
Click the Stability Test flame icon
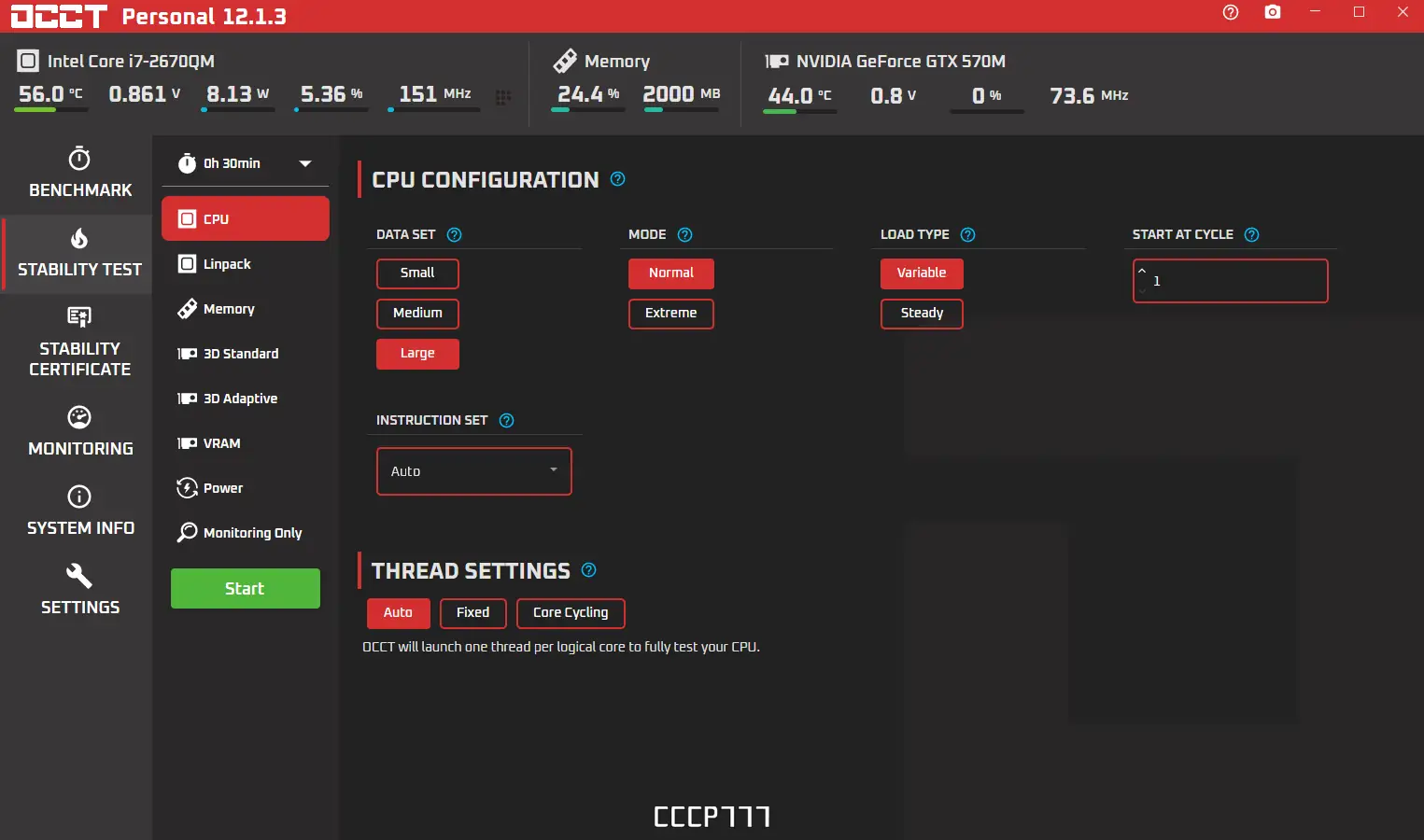click(x=79, y=238)
